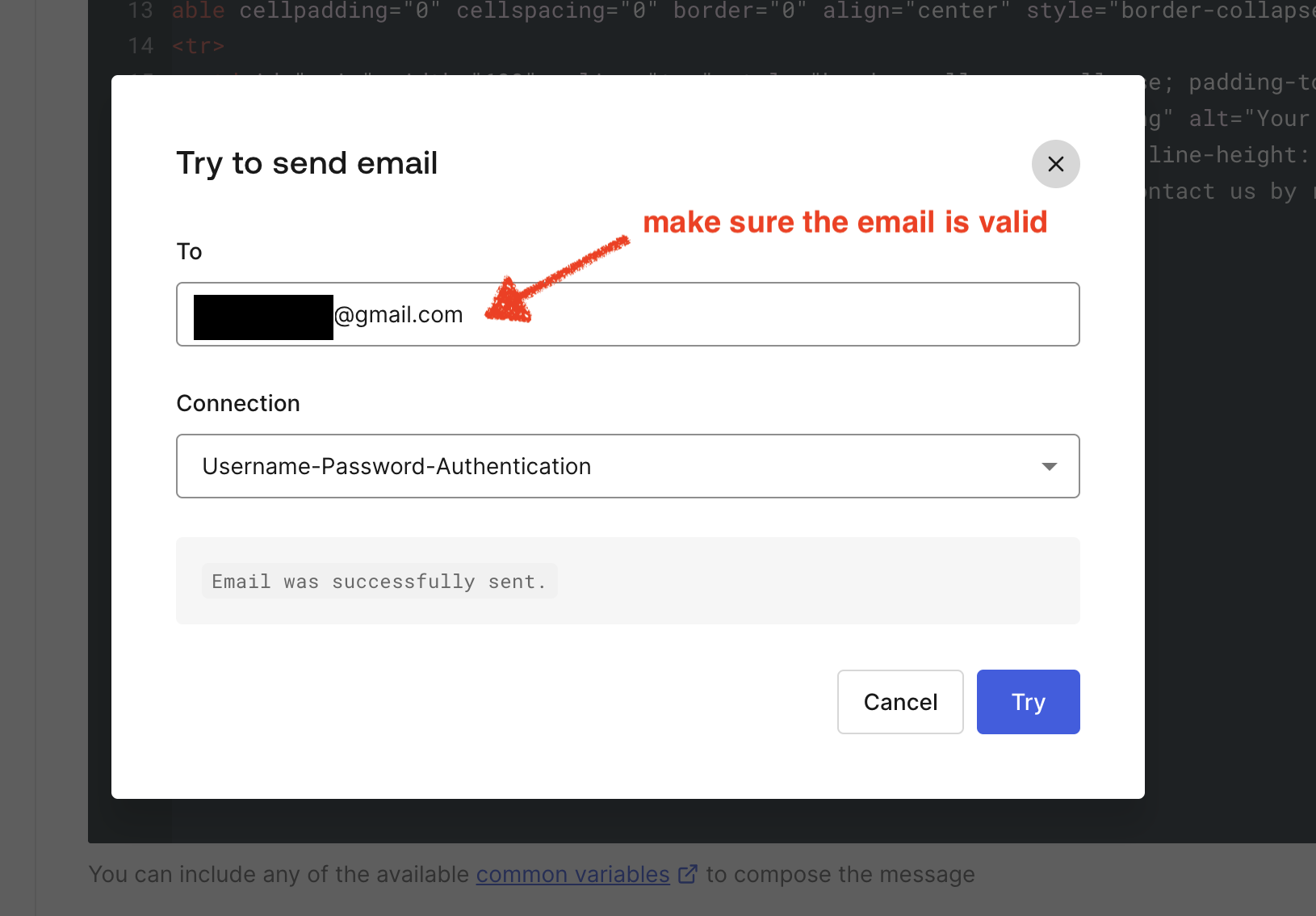The height and width of the screenshot is (916, 1316).
Task: Click the redacted recipient address block
Action: (262, 317)
